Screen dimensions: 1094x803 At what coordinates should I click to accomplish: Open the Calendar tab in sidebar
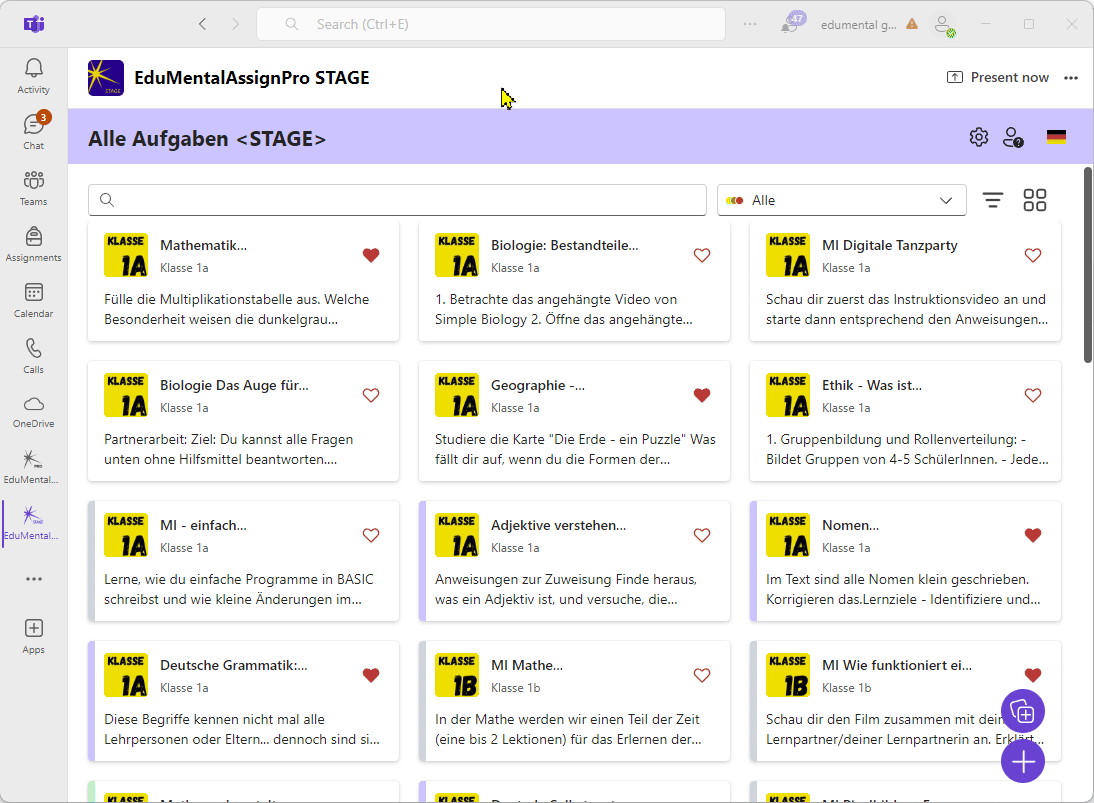(x=33, y=300)
